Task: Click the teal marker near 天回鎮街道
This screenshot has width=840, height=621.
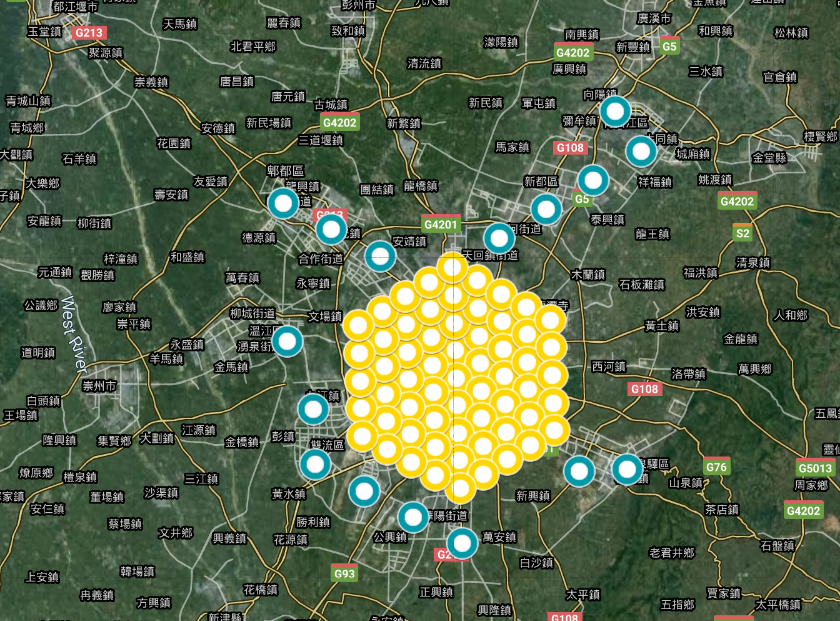Action: 499,238
